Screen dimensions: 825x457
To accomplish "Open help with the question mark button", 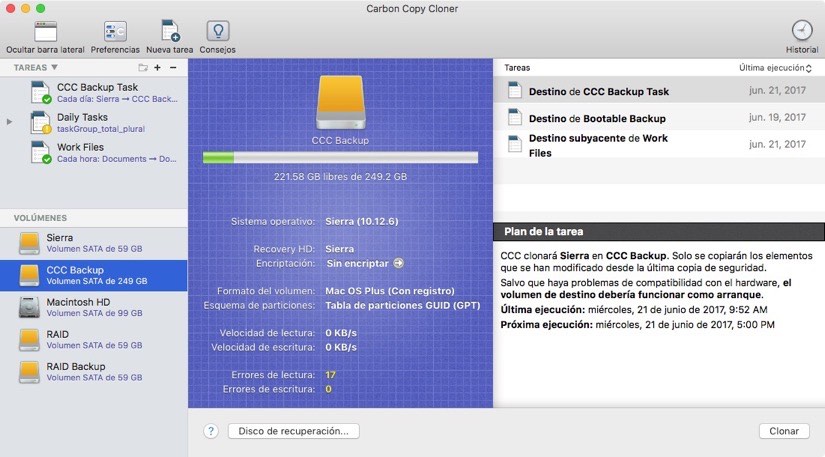I will (x=211, y=431).
